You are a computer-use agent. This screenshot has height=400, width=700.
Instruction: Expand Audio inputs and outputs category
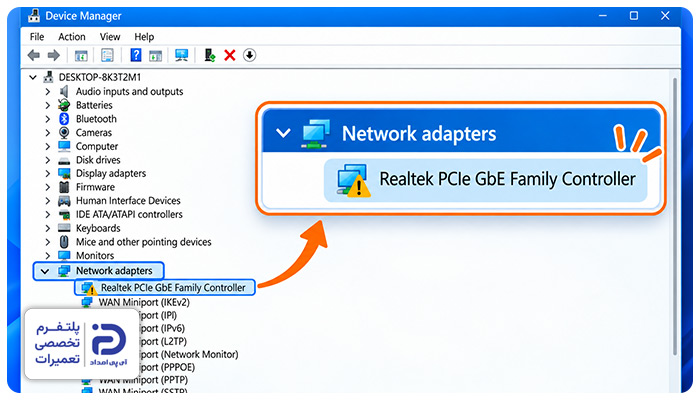tap(47, 92)
